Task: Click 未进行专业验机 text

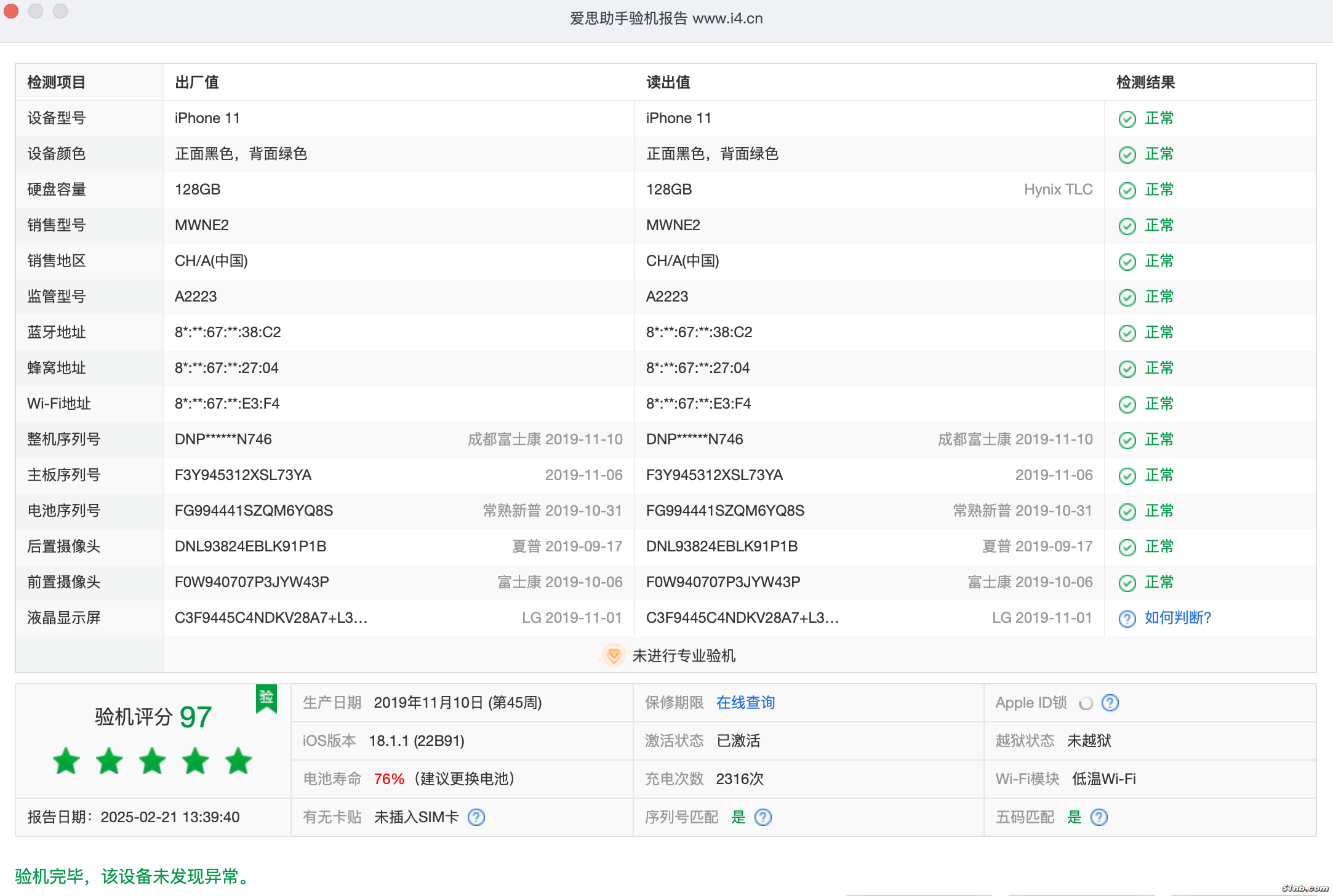Action: (684, 656)
